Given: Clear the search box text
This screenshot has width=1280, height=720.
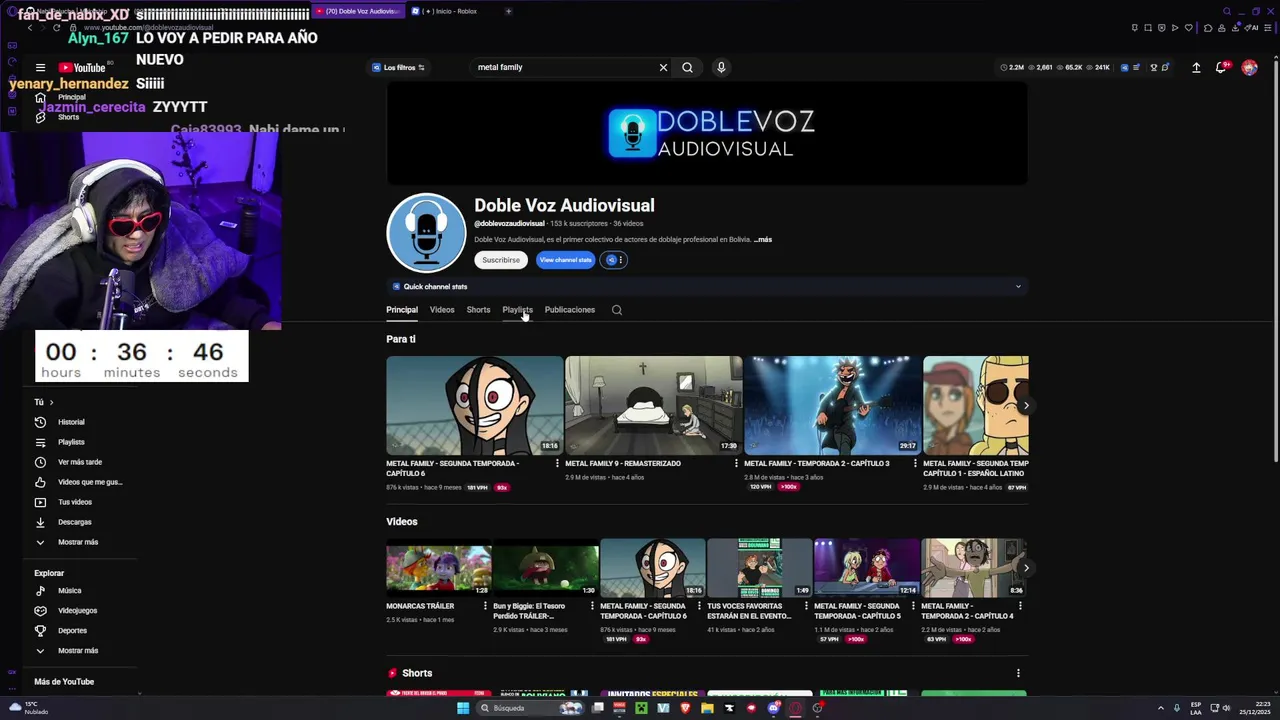Looking at the screenshot, I should (663, 67).
